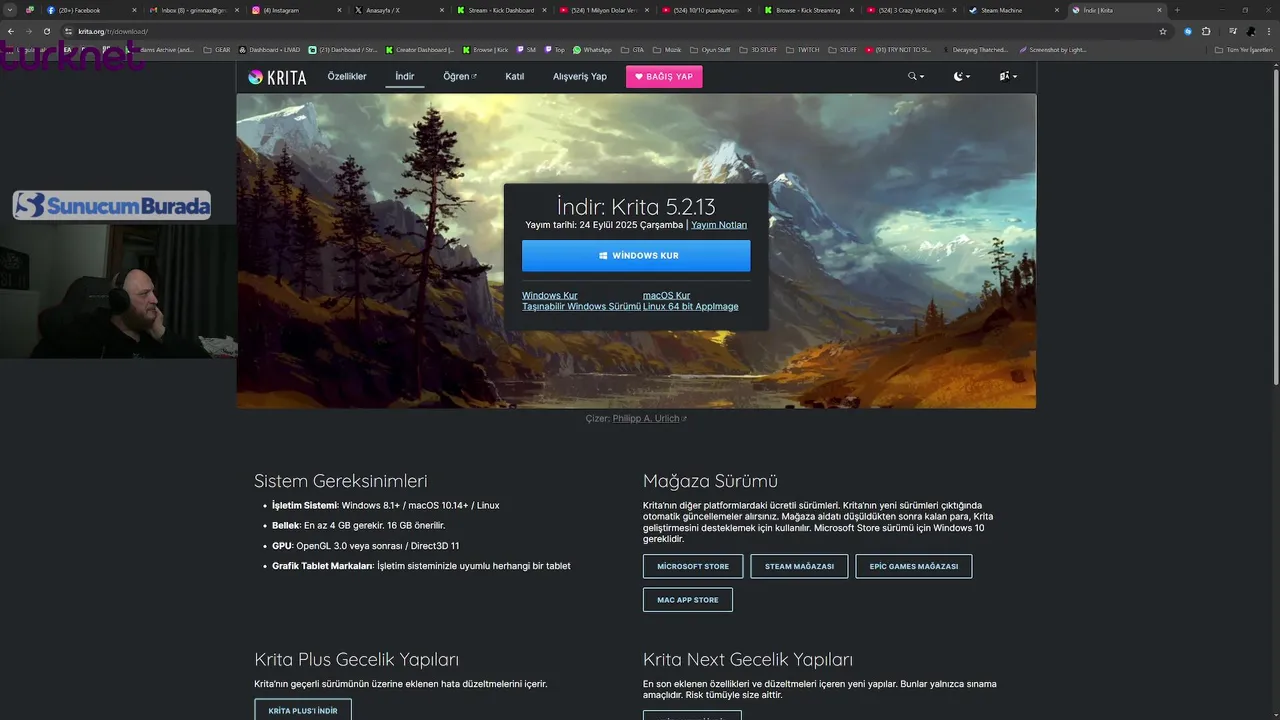Screen dimensions: 1280x720
Task: Reload the page with the refresh icon
Action: pos(46,31)
